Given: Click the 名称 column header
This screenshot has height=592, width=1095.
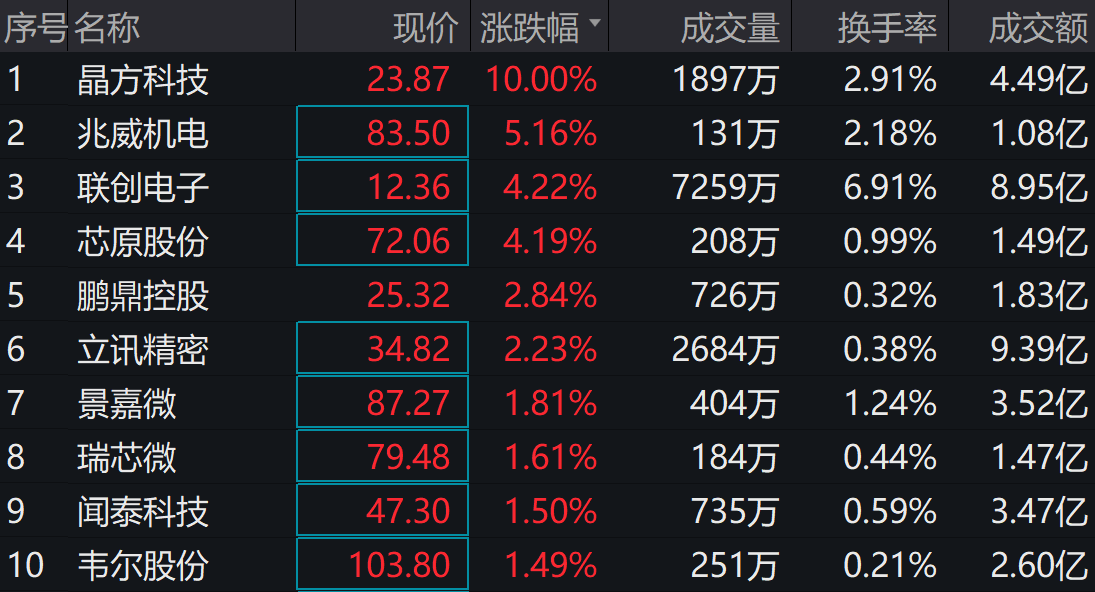Looking at the screenshot, I should tap(107, 27).
